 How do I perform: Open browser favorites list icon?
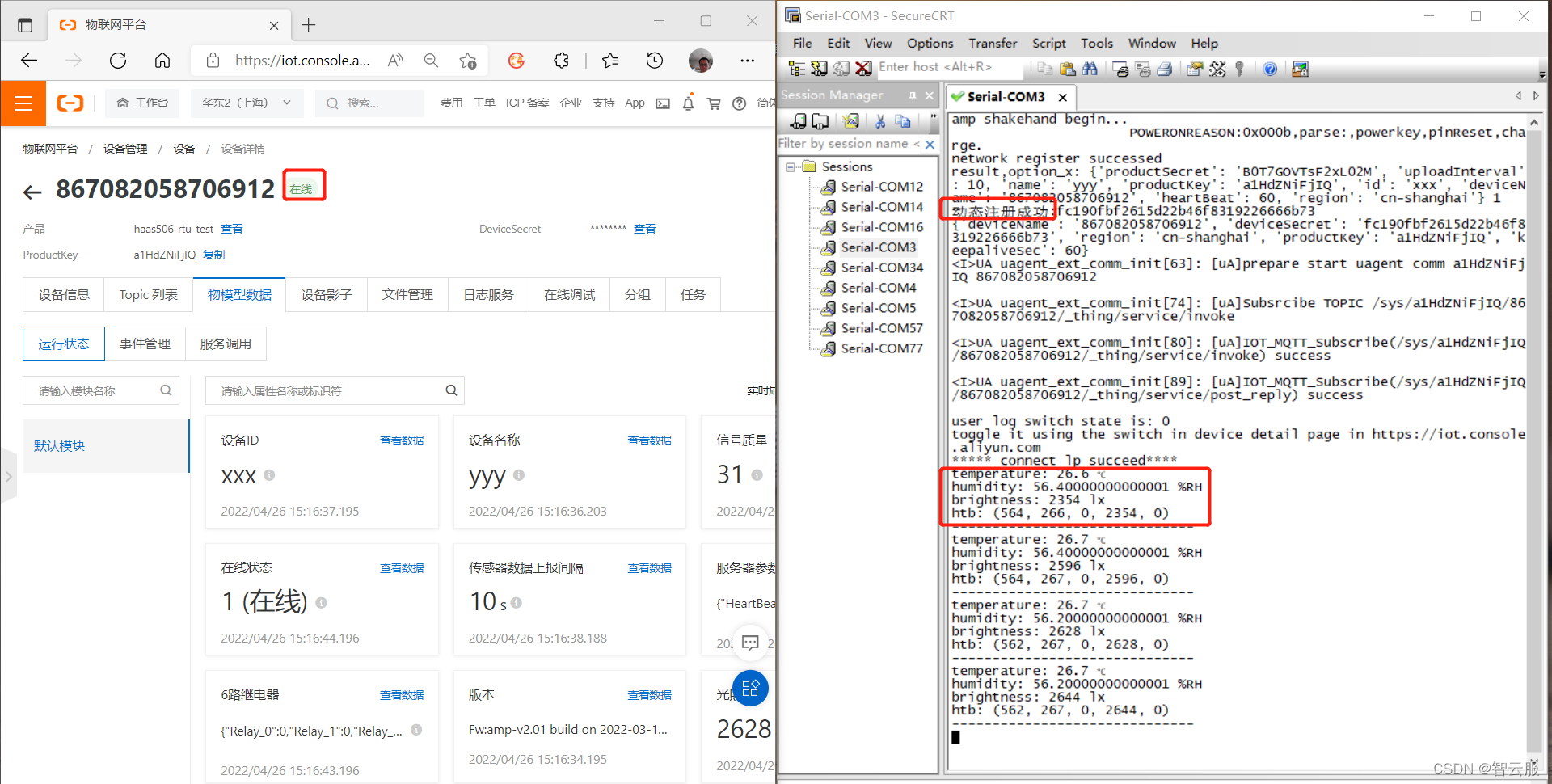(x=610, y=60)
